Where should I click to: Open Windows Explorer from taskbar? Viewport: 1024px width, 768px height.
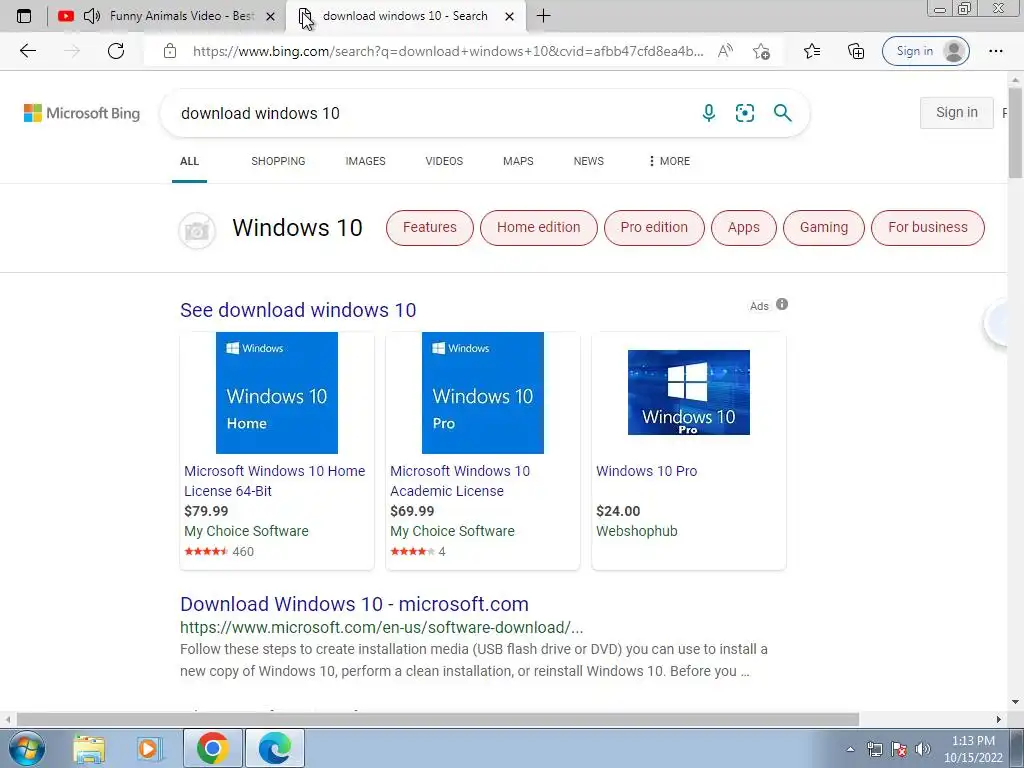click(x=89, y=748)
